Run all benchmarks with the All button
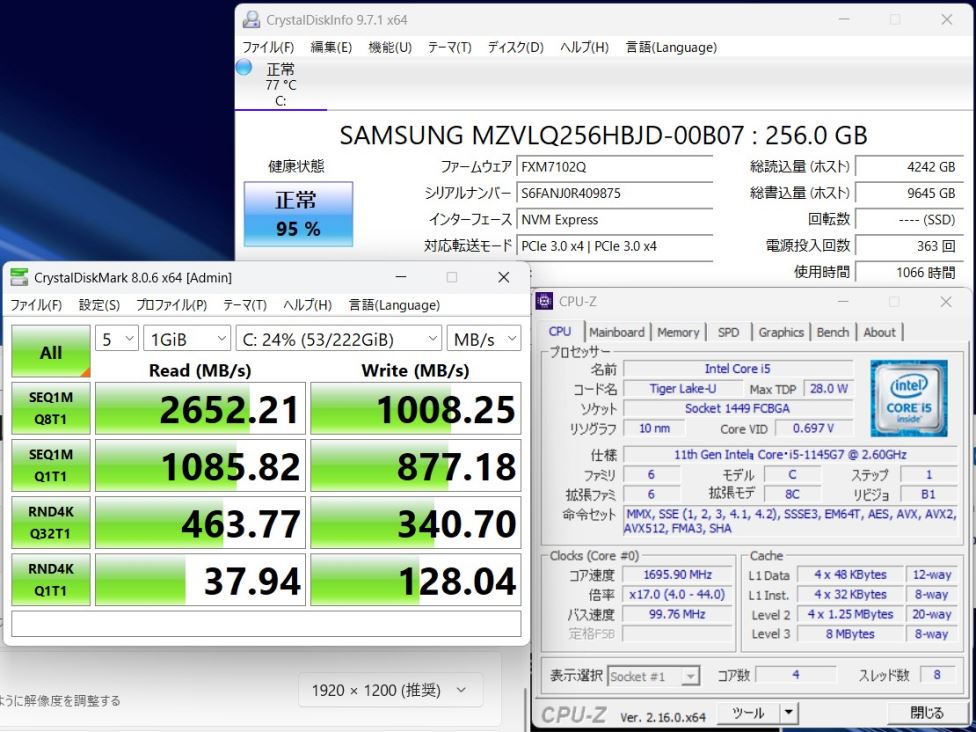 click(51, 352)
